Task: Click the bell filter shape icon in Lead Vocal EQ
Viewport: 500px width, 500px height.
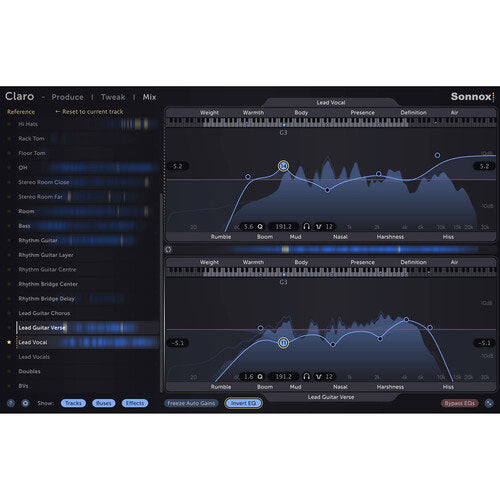Action: click(319, 227)
